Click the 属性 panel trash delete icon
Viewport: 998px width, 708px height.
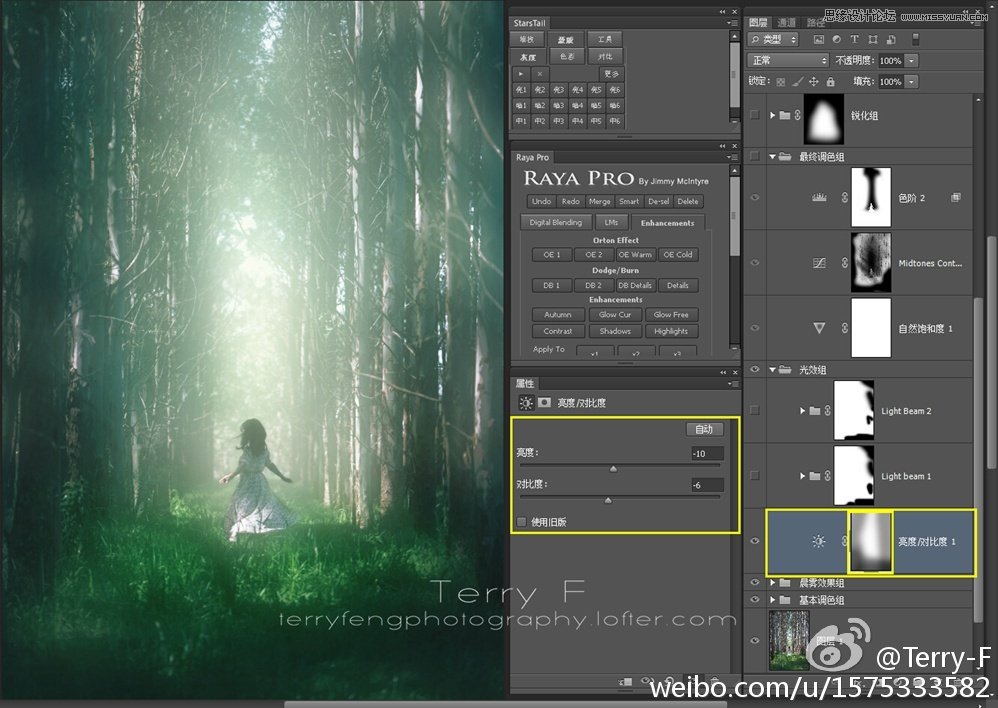pos(715,681)
